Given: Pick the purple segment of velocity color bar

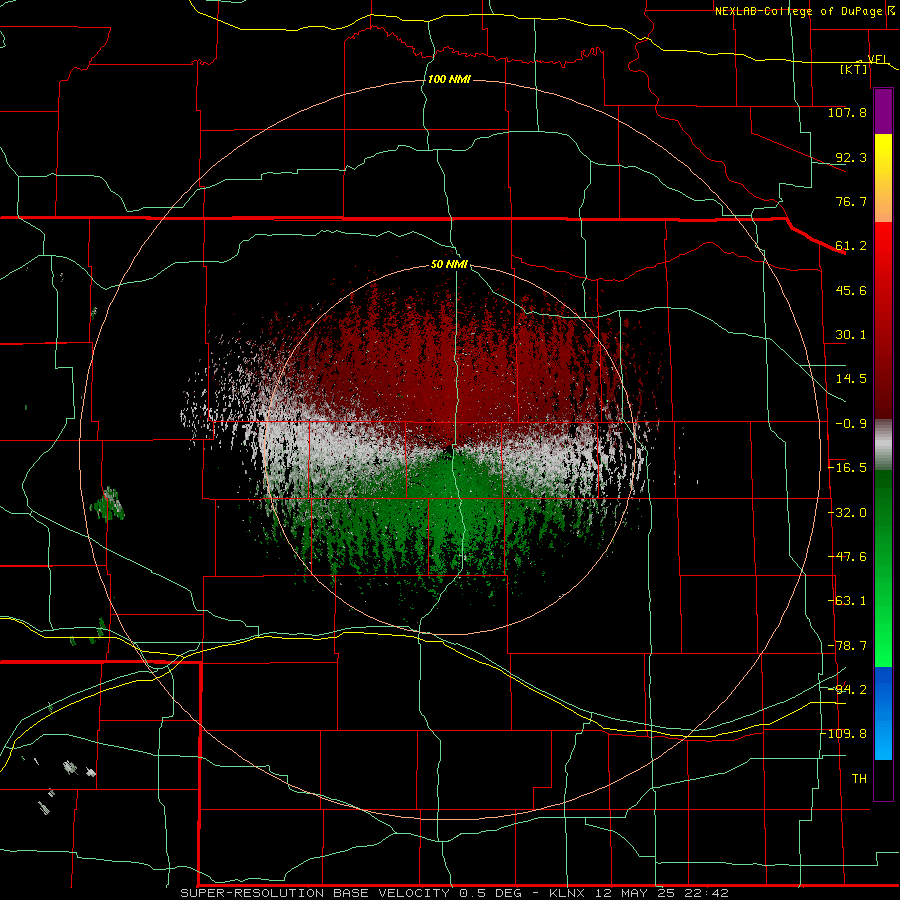Looking at the screenshot, I should point(883,111).
